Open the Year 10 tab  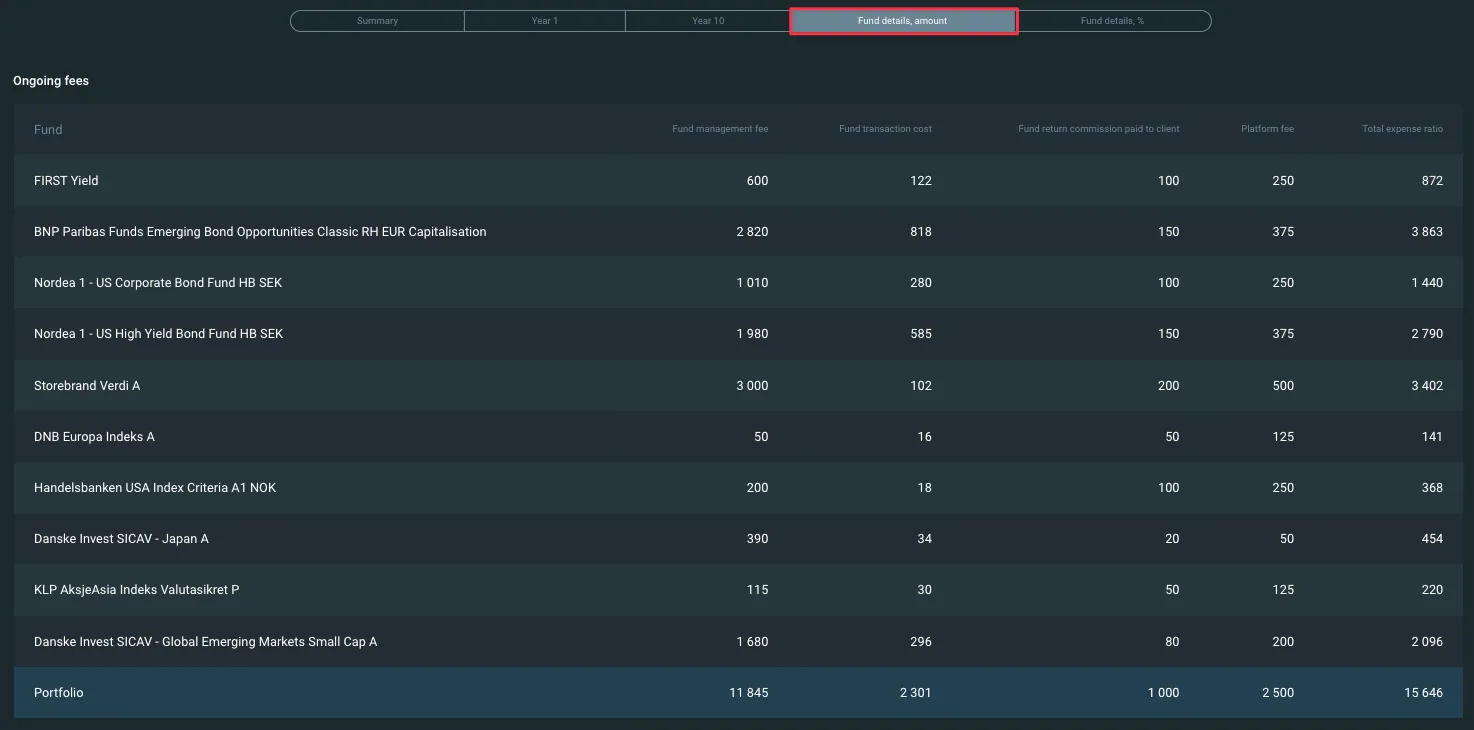tap(708, 21)
